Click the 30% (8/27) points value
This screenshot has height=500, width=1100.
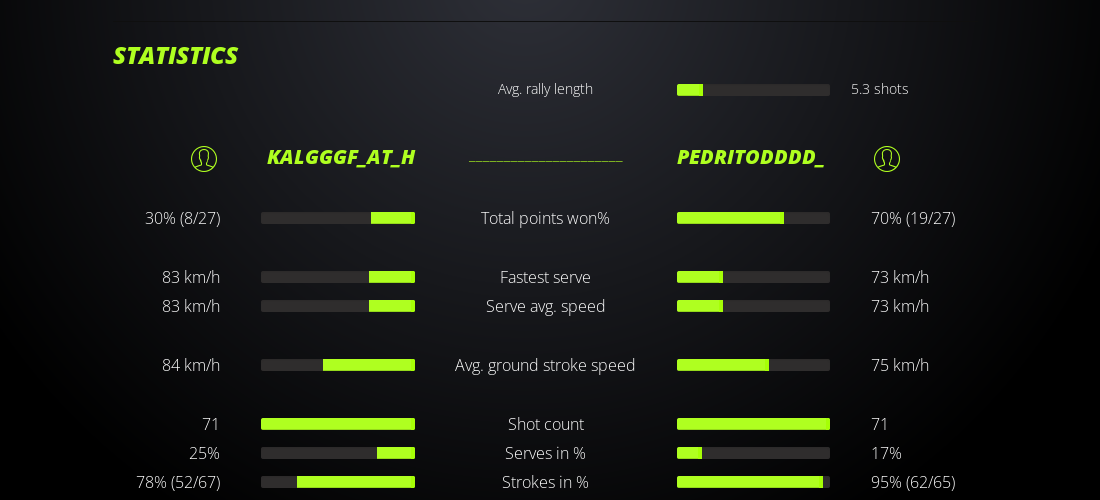[183, 218]
